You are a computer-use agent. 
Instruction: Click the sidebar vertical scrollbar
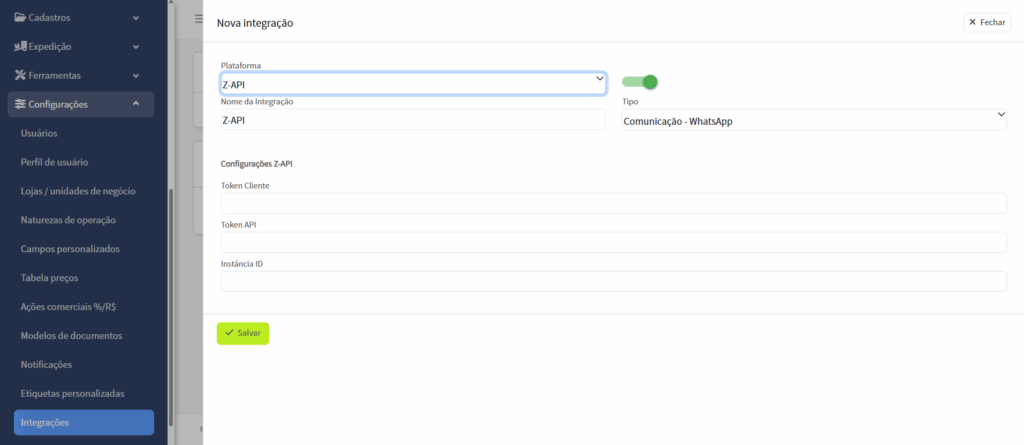click(x=170, y=300)
